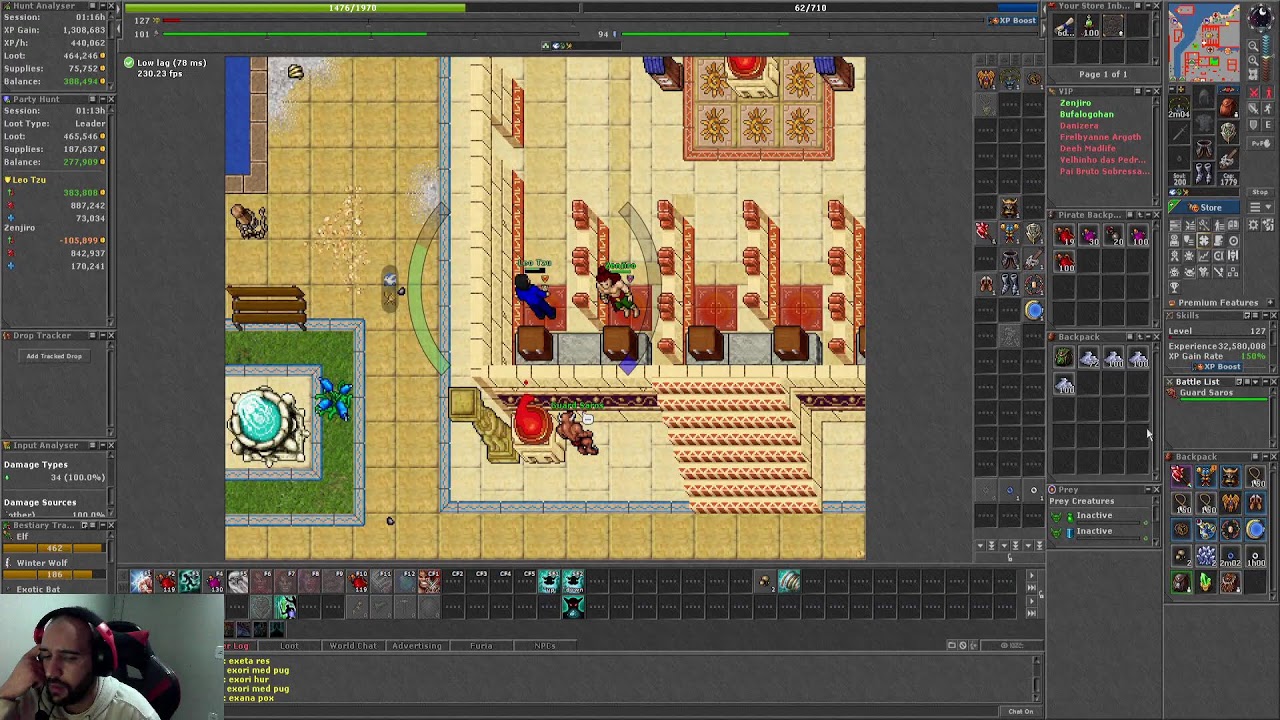Select the blue crystals in the Backpack
Screen dimensions: 1280x720
coord(1206,556)
